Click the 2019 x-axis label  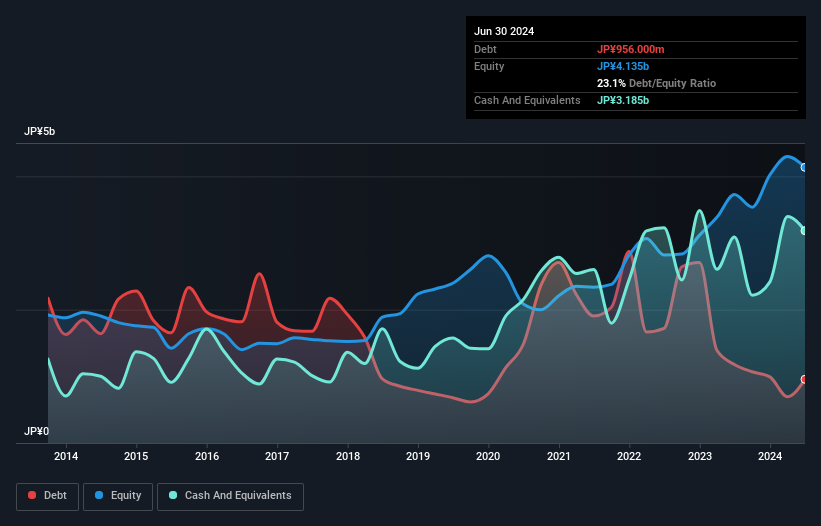click(418, 456)
